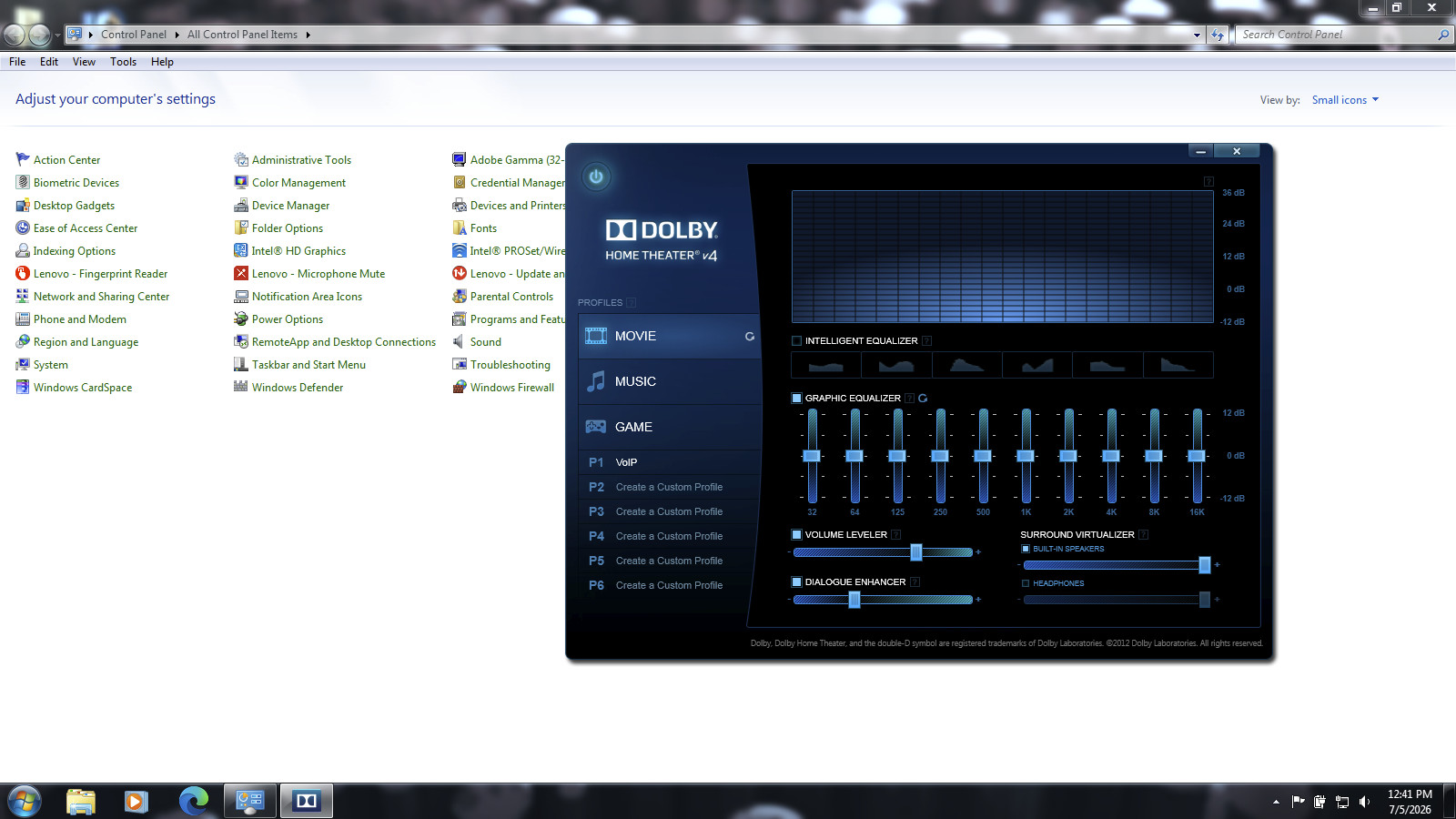The width and height of the screenshot is (1456, 819).
Task: Click the Dolby power button icon
Action: tap(596, 177)
